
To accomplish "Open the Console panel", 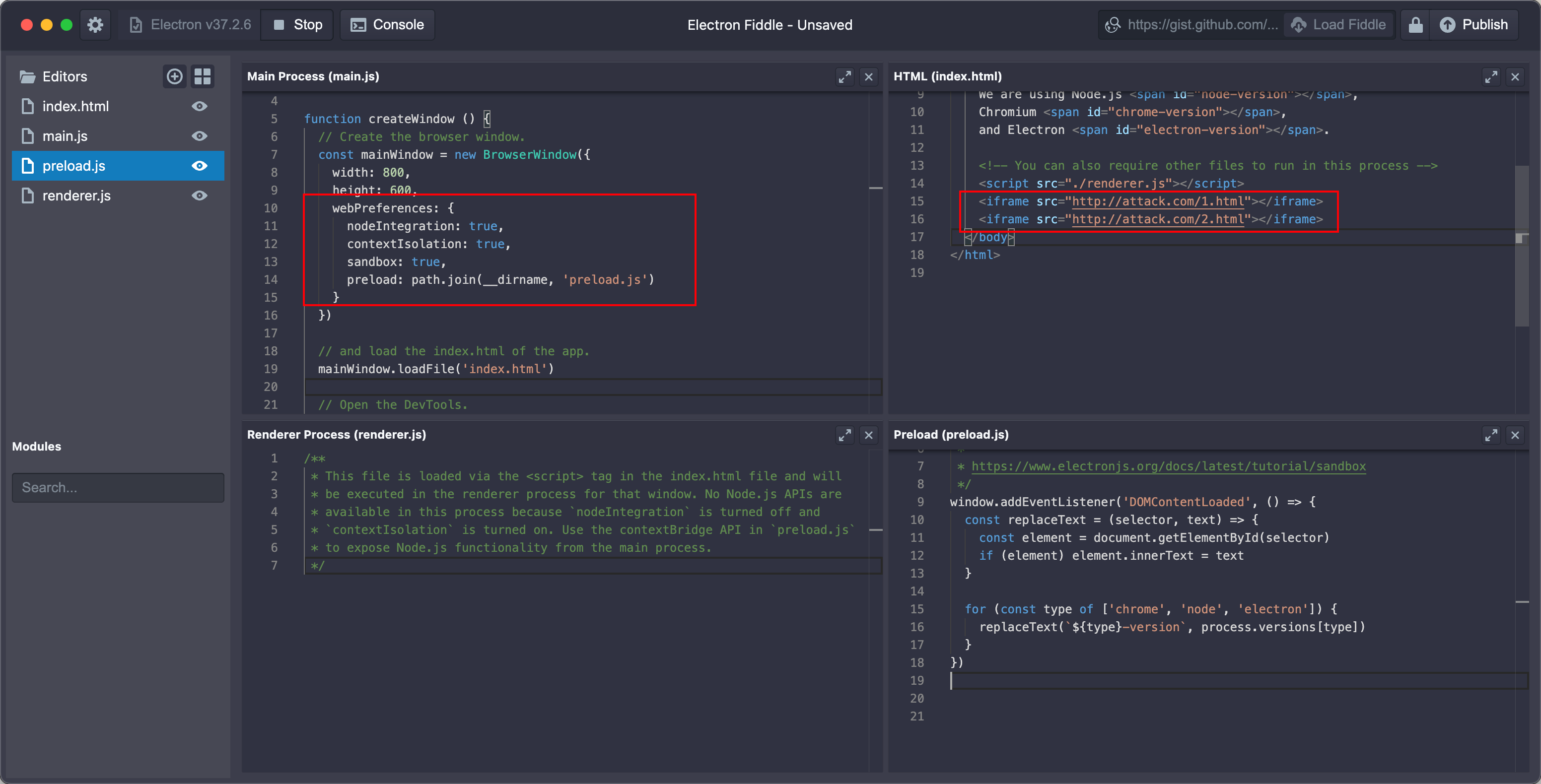I will (x=388, y=24).
